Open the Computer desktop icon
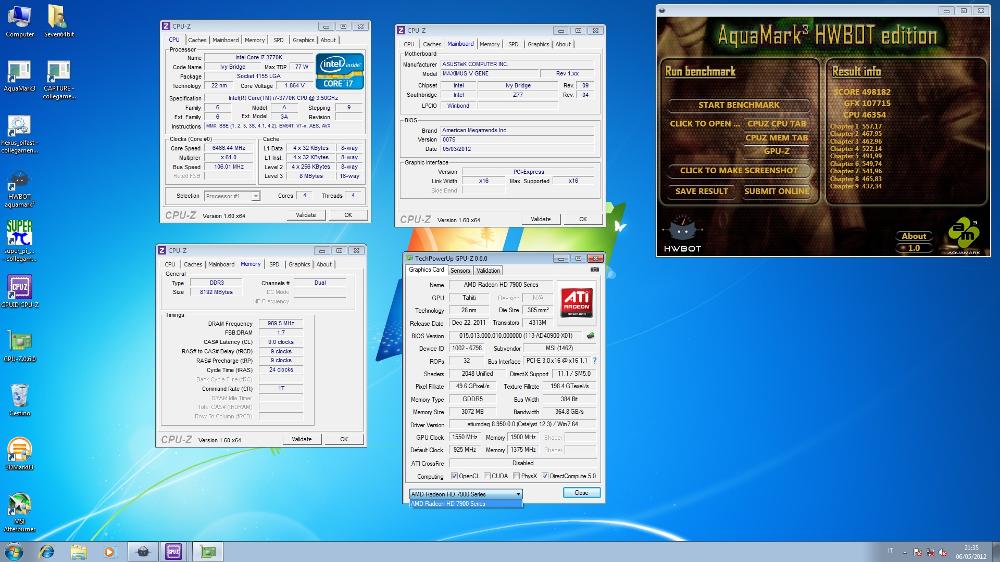 [19, 22]
